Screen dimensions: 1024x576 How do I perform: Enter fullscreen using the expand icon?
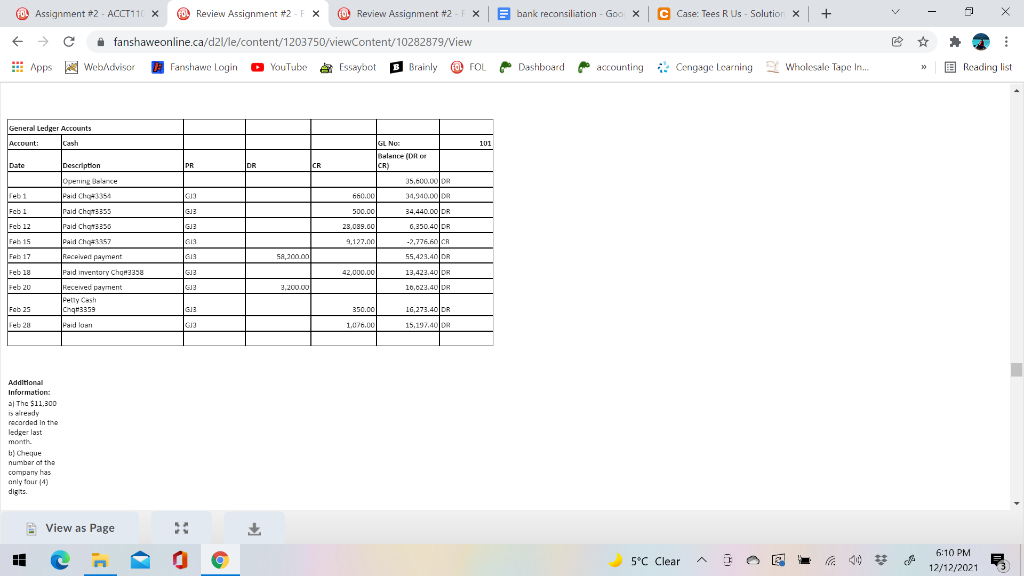click(180, 527)
